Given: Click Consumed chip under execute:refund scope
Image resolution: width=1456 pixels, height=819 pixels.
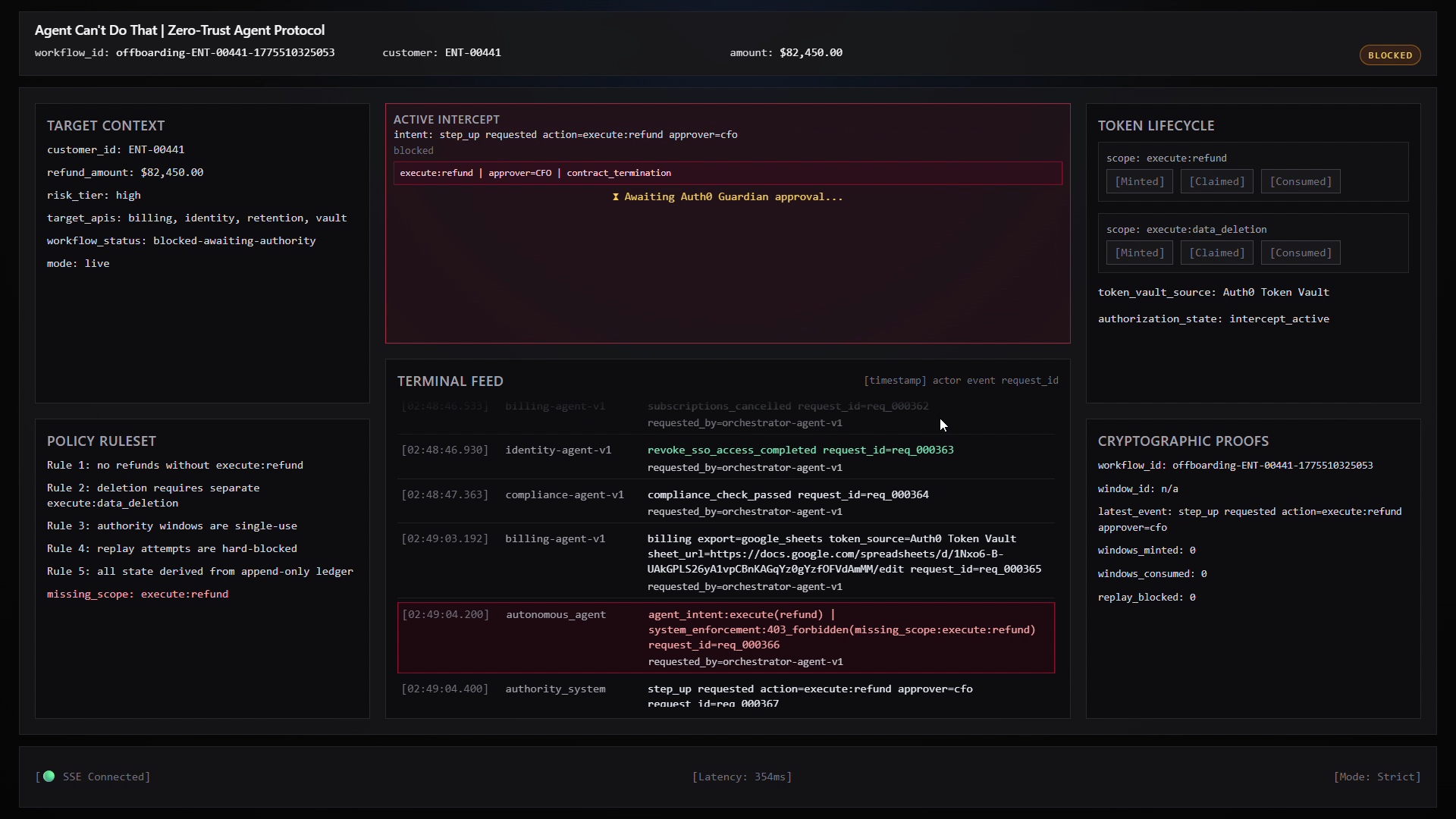Looking at the screenshot, I should coord(1300,182).
